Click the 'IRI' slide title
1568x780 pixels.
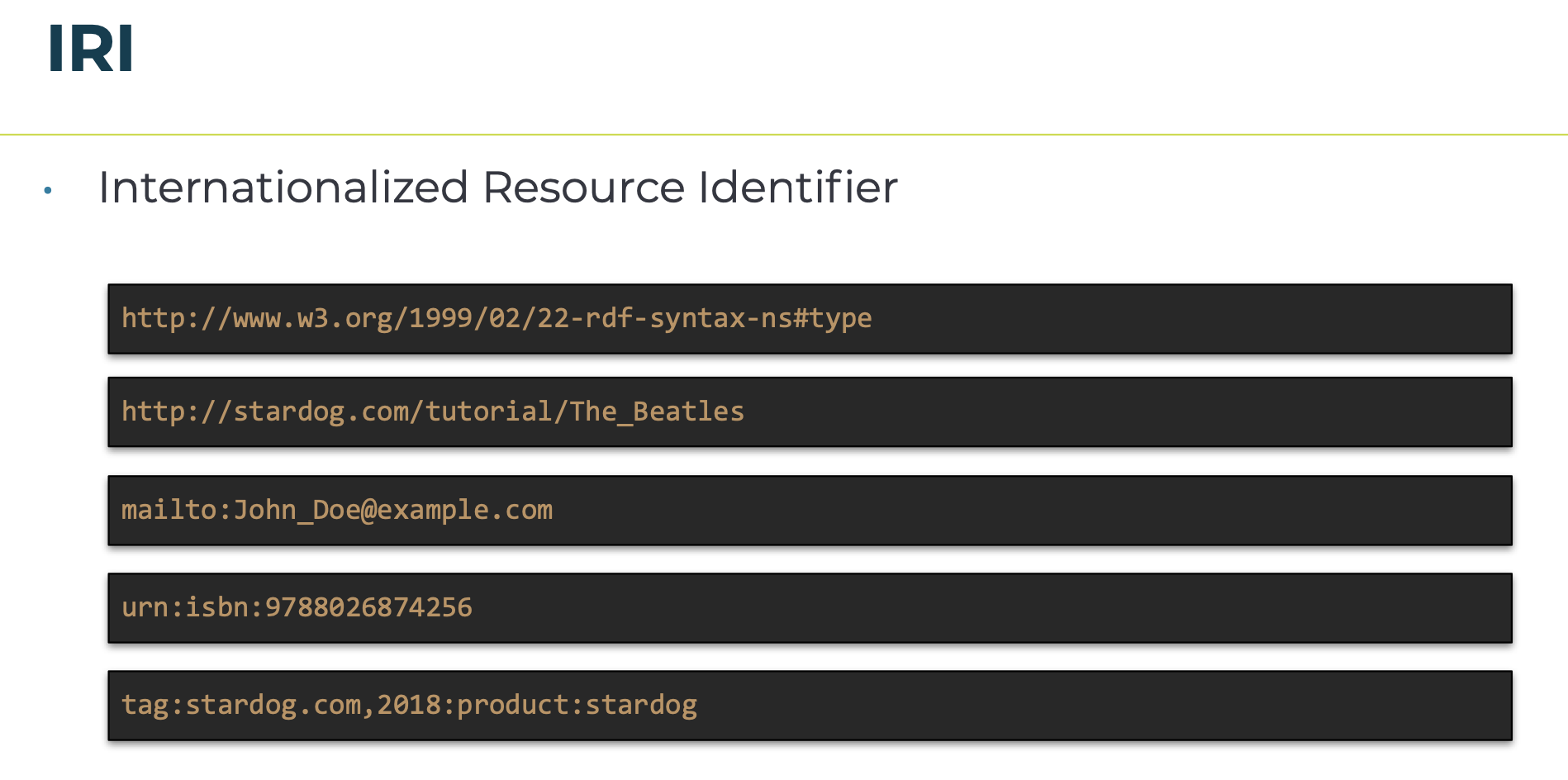[x=91, y=49]
